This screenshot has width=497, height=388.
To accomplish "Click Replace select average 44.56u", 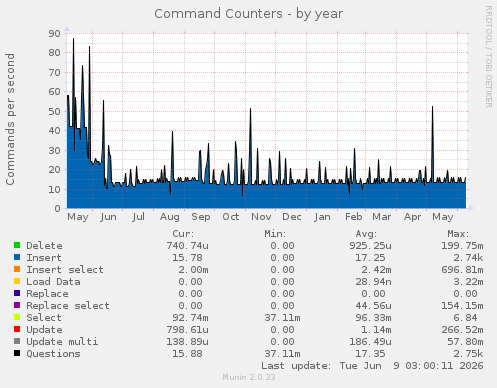I will point(373,306).
